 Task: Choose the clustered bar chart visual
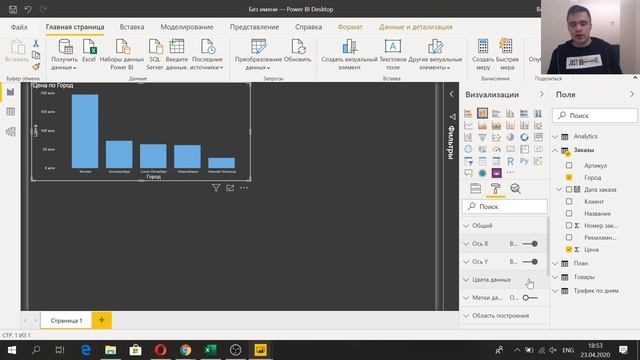point(496,113)
